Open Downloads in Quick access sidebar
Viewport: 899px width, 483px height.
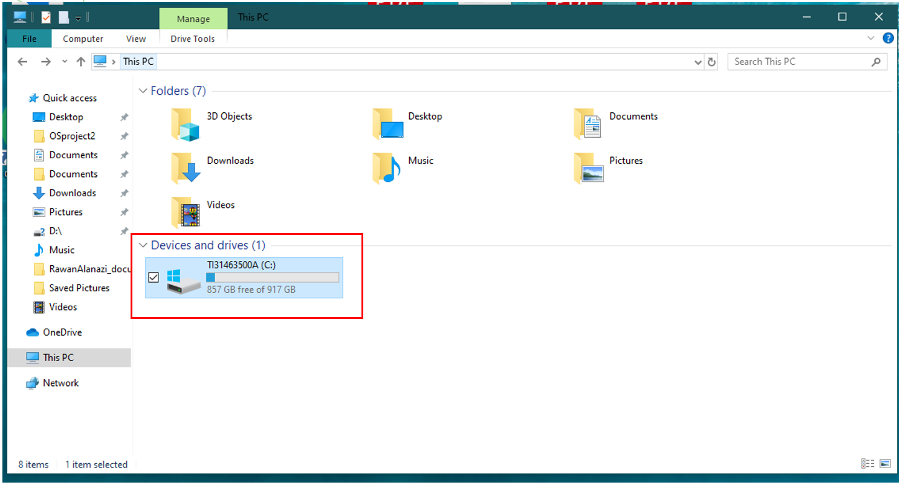[72, 193]
